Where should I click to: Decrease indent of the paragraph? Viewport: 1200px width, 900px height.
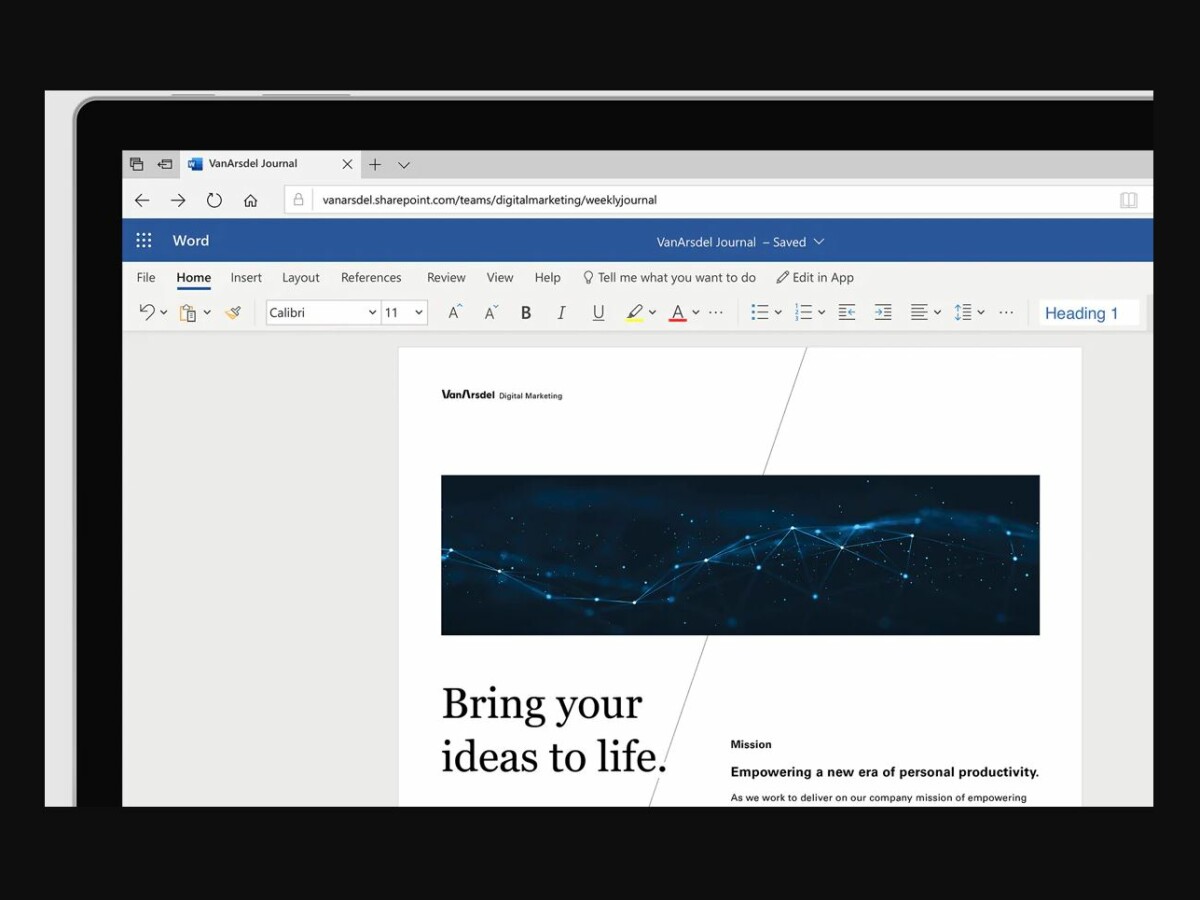click(x=847, y=313)
